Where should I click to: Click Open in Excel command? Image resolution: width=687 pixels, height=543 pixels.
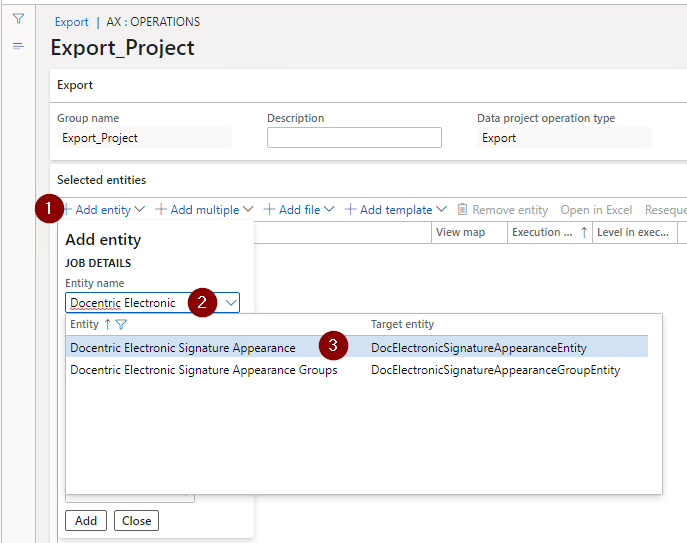(596, 210)
